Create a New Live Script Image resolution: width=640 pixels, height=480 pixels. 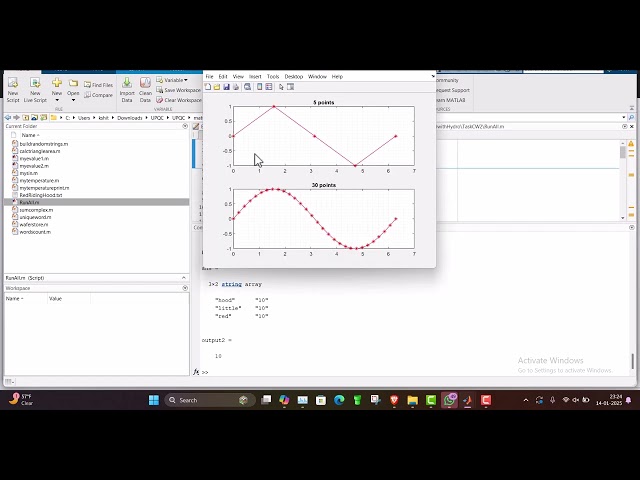35,90
